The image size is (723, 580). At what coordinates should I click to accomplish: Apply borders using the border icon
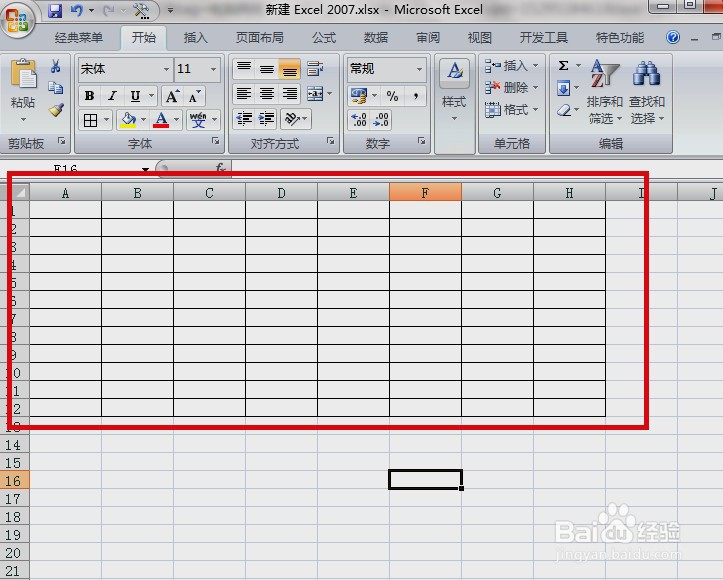90,120
